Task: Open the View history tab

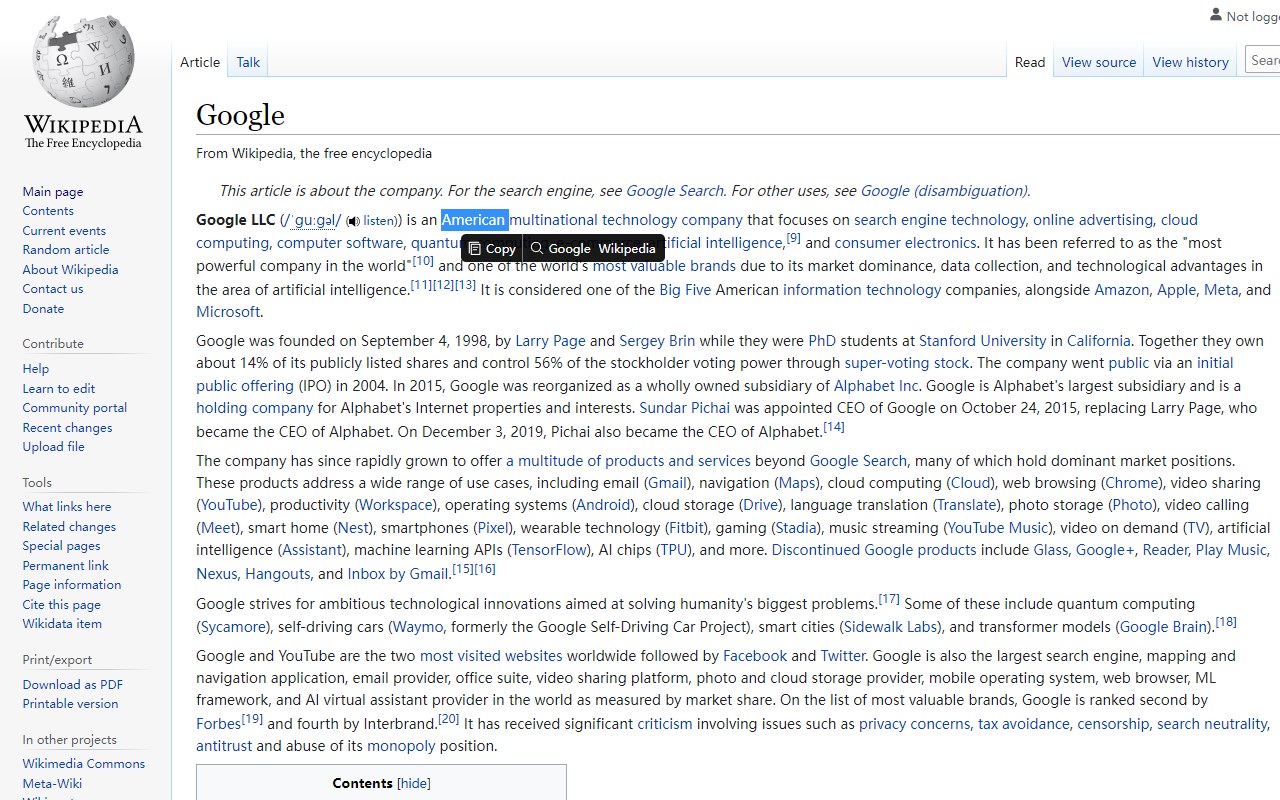Action: point(1190,62)
